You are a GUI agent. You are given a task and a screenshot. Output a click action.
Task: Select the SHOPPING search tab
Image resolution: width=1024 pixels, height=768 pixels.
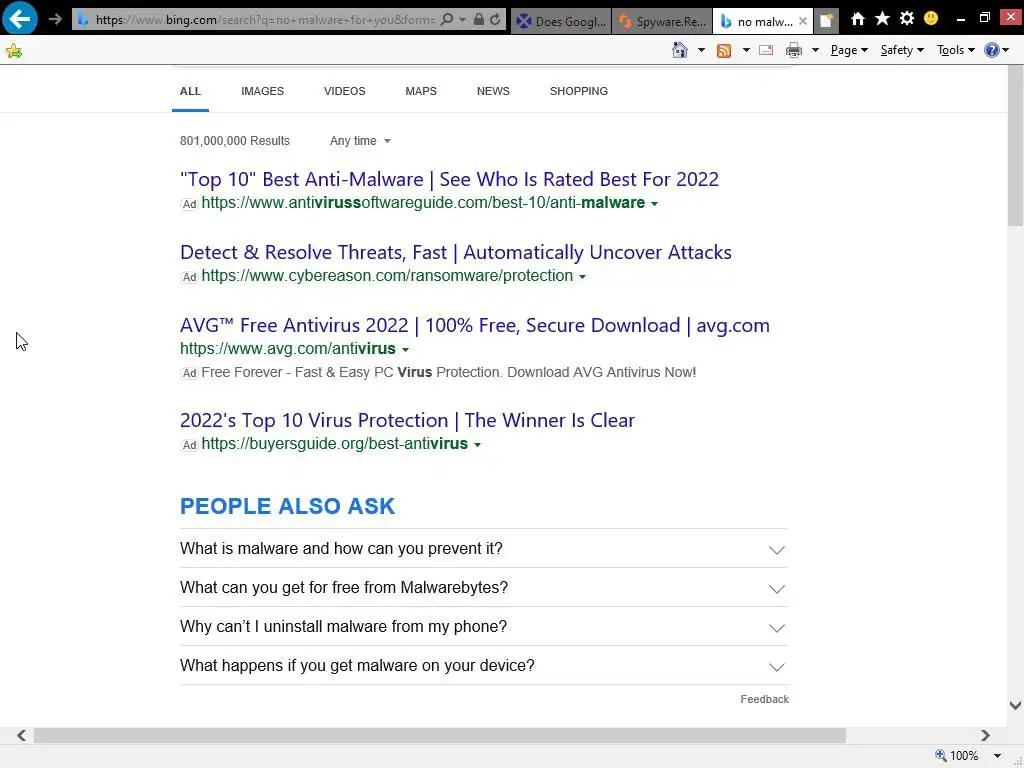pos(579,91)
